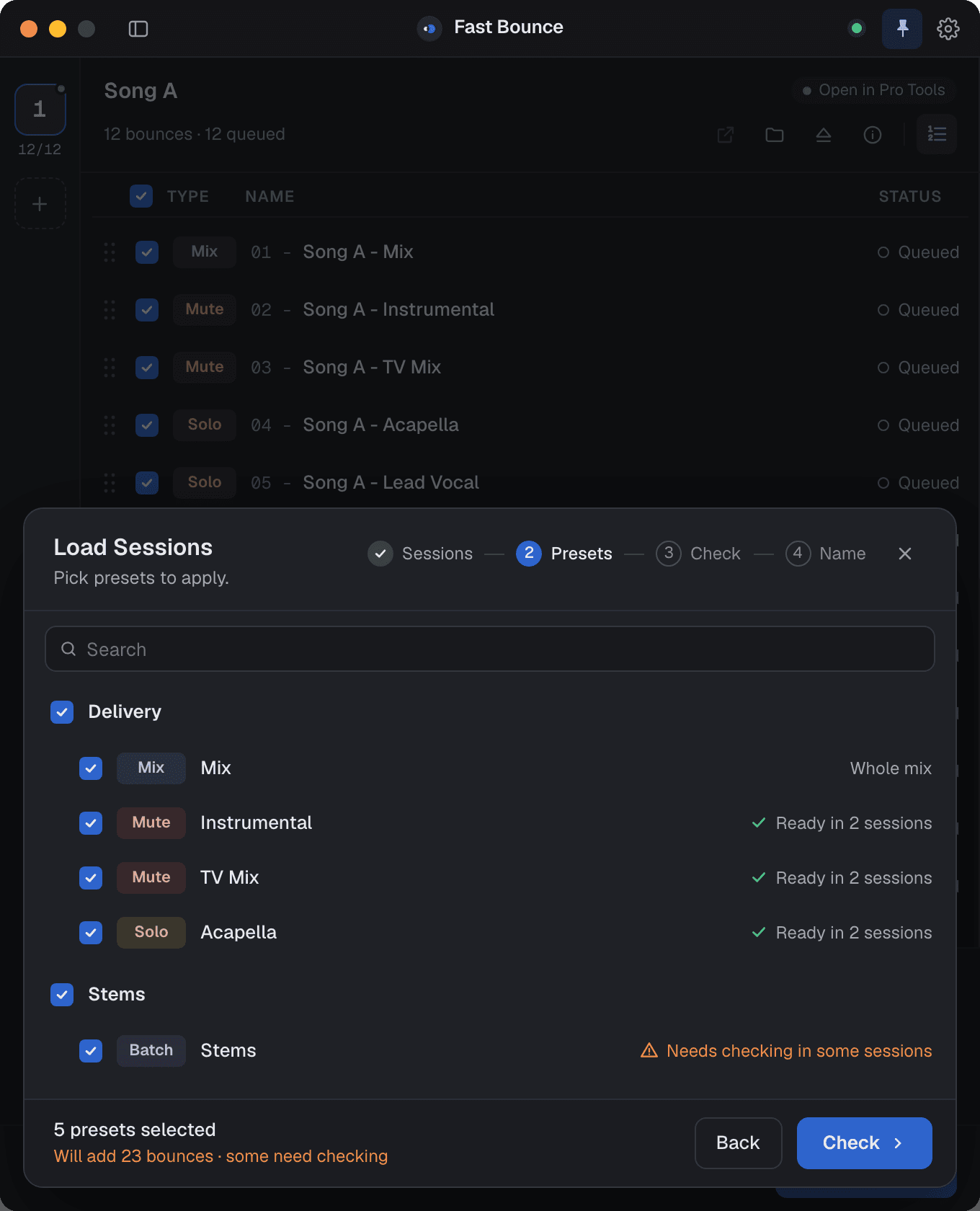980x1211 pixels.
Task: Open the session folder icon
Action: click(775, 135)
